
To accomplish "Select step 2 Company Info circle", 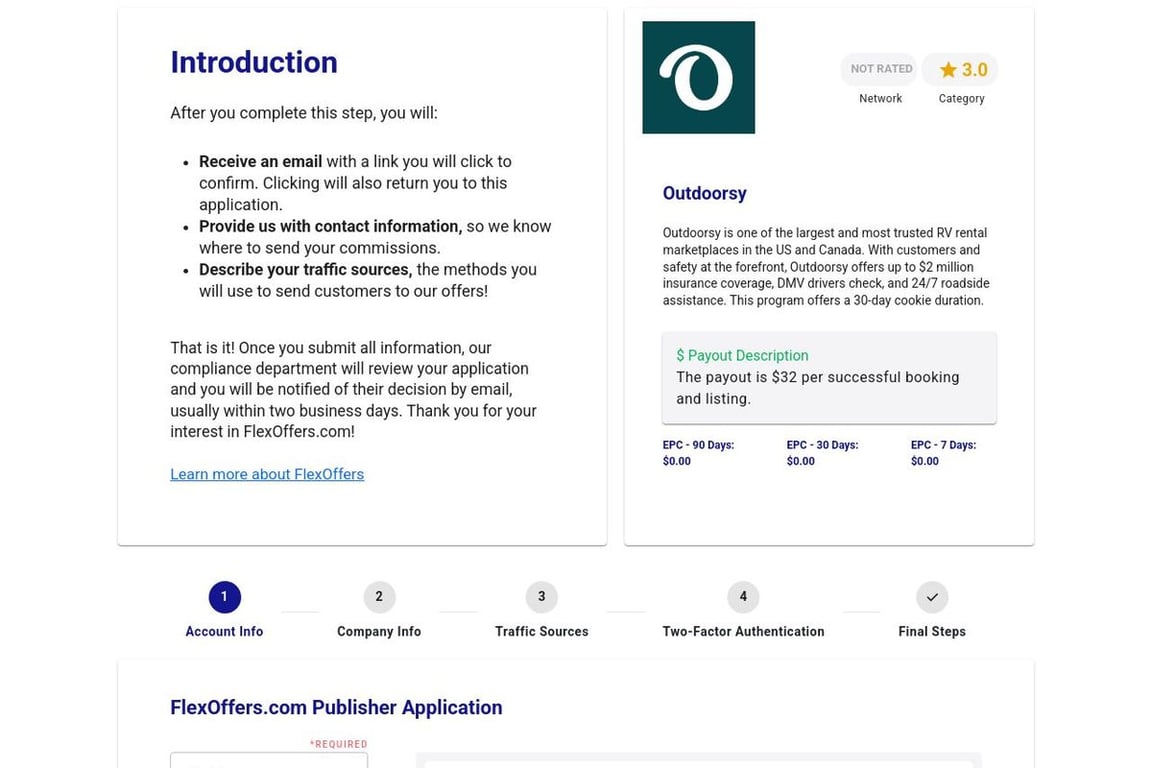I will [379, 597].
